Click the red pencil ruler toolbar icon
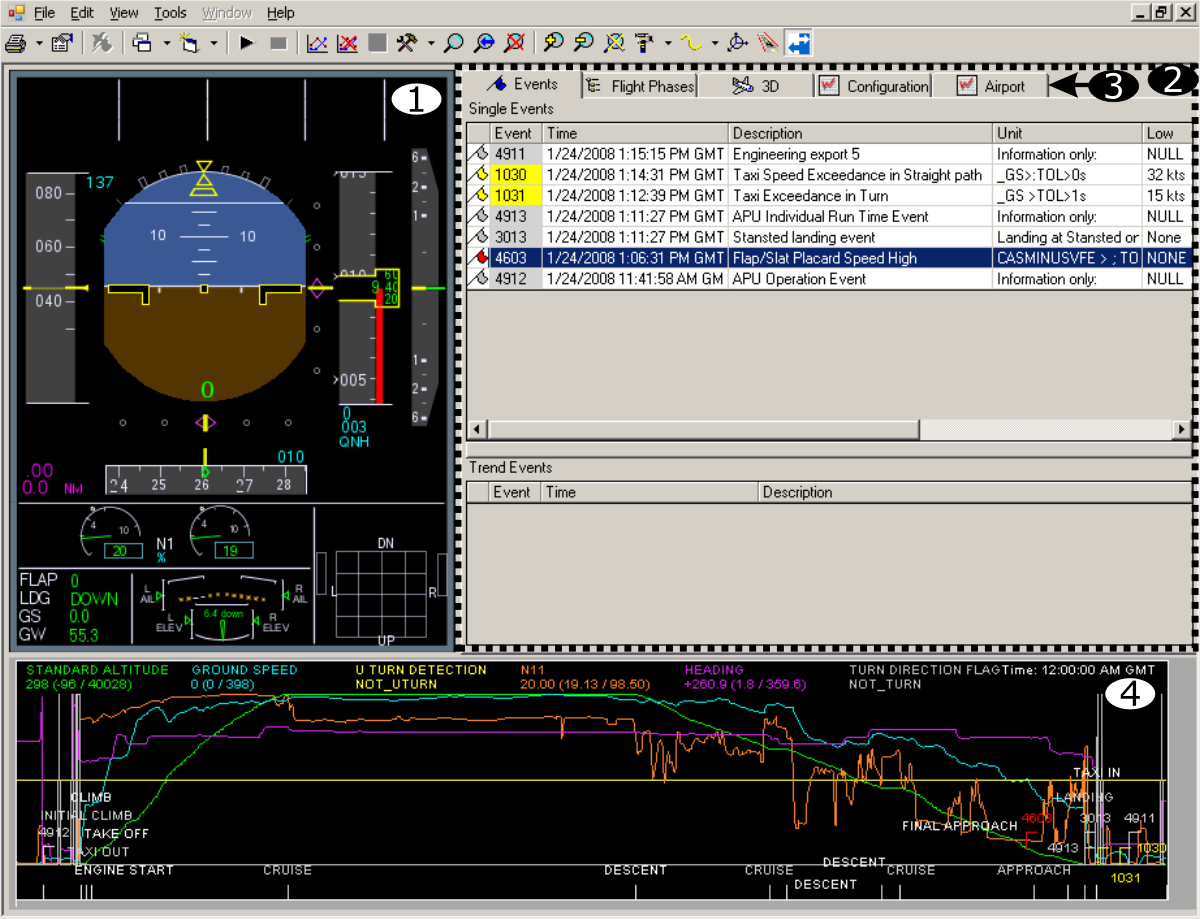Viewport: 1200px width, 919px height. point(768,43)
